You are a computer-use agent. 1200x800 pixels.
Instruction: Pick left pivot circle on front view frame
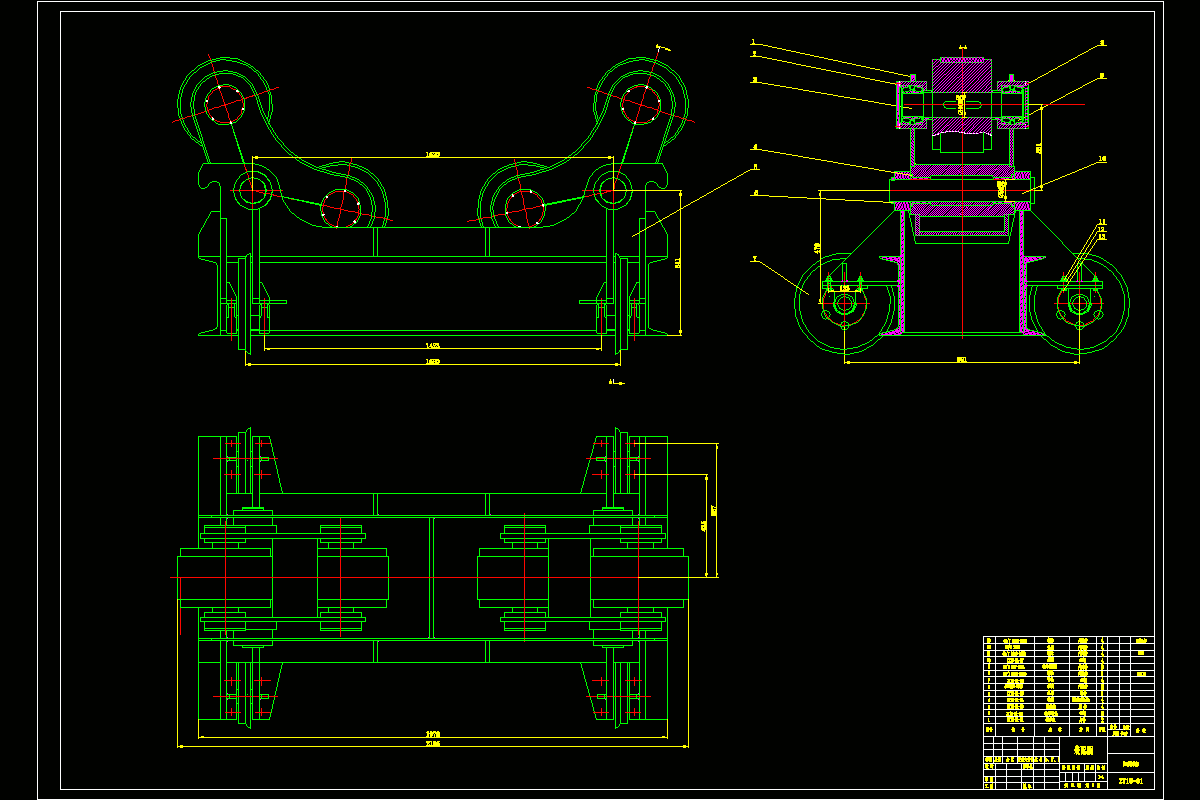252,188
